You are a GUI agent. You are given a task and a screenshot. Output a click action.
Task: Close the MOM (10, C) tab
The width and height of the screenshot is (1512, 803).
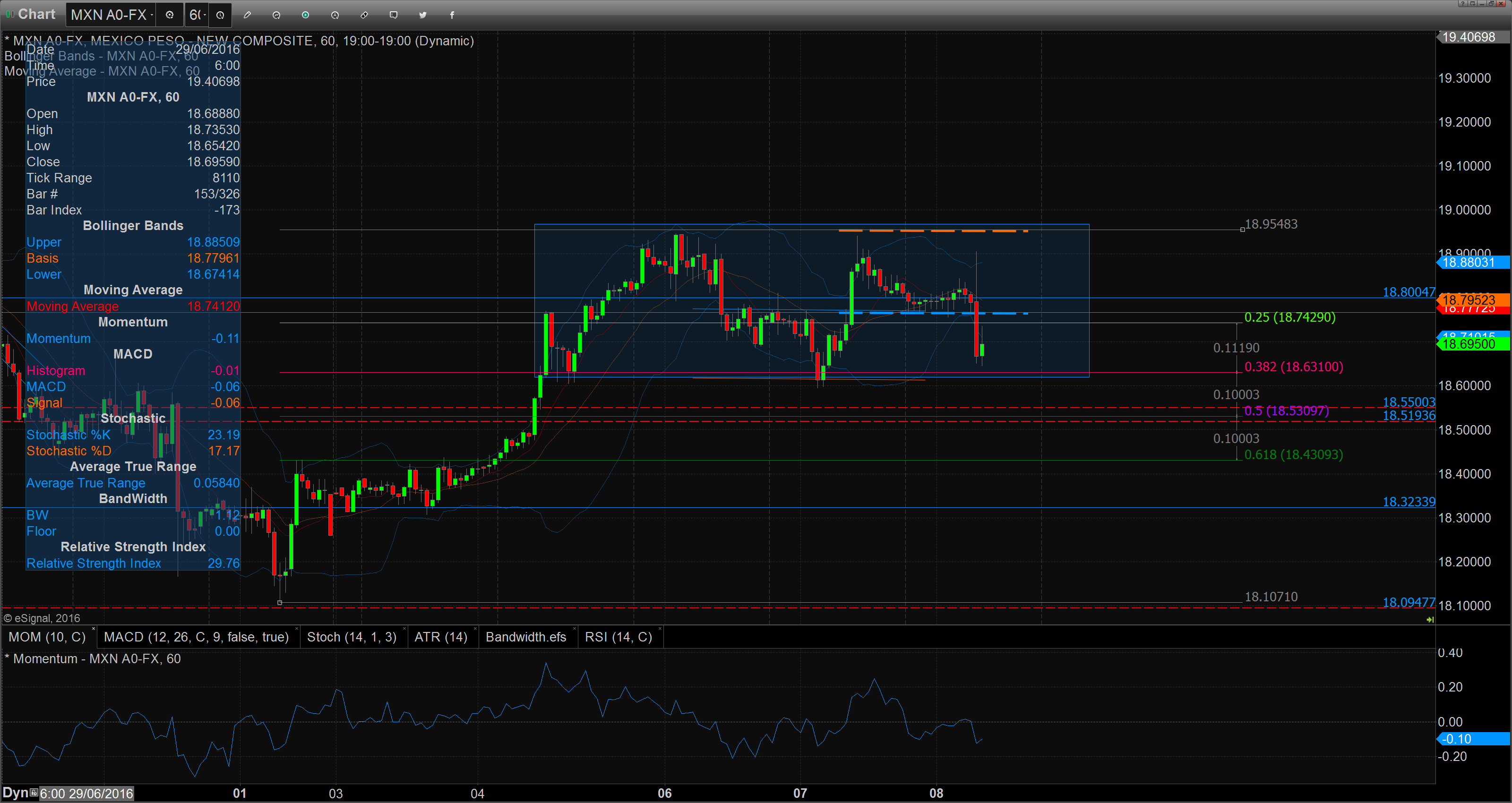coord(94,629)
